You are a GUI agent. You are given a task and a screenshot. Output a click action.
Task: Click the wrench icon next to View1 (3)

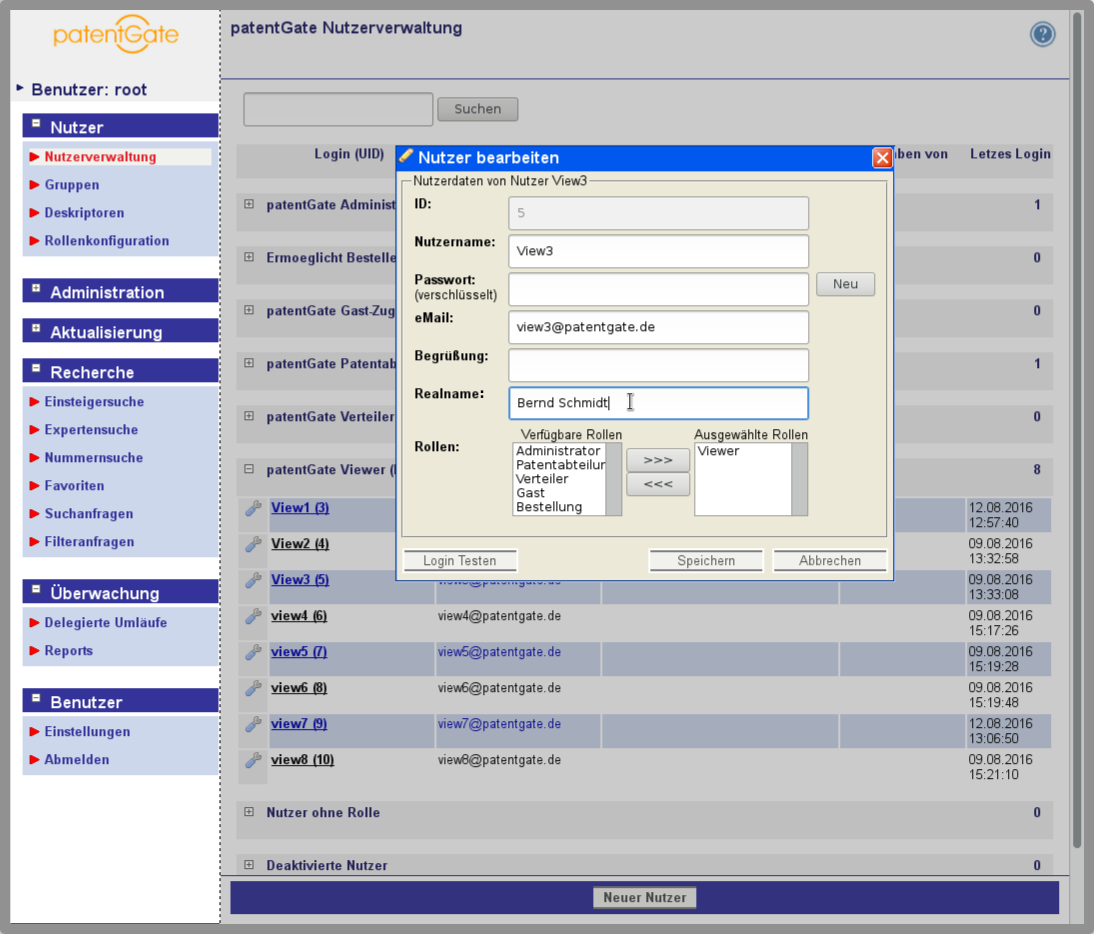[253, 509]
